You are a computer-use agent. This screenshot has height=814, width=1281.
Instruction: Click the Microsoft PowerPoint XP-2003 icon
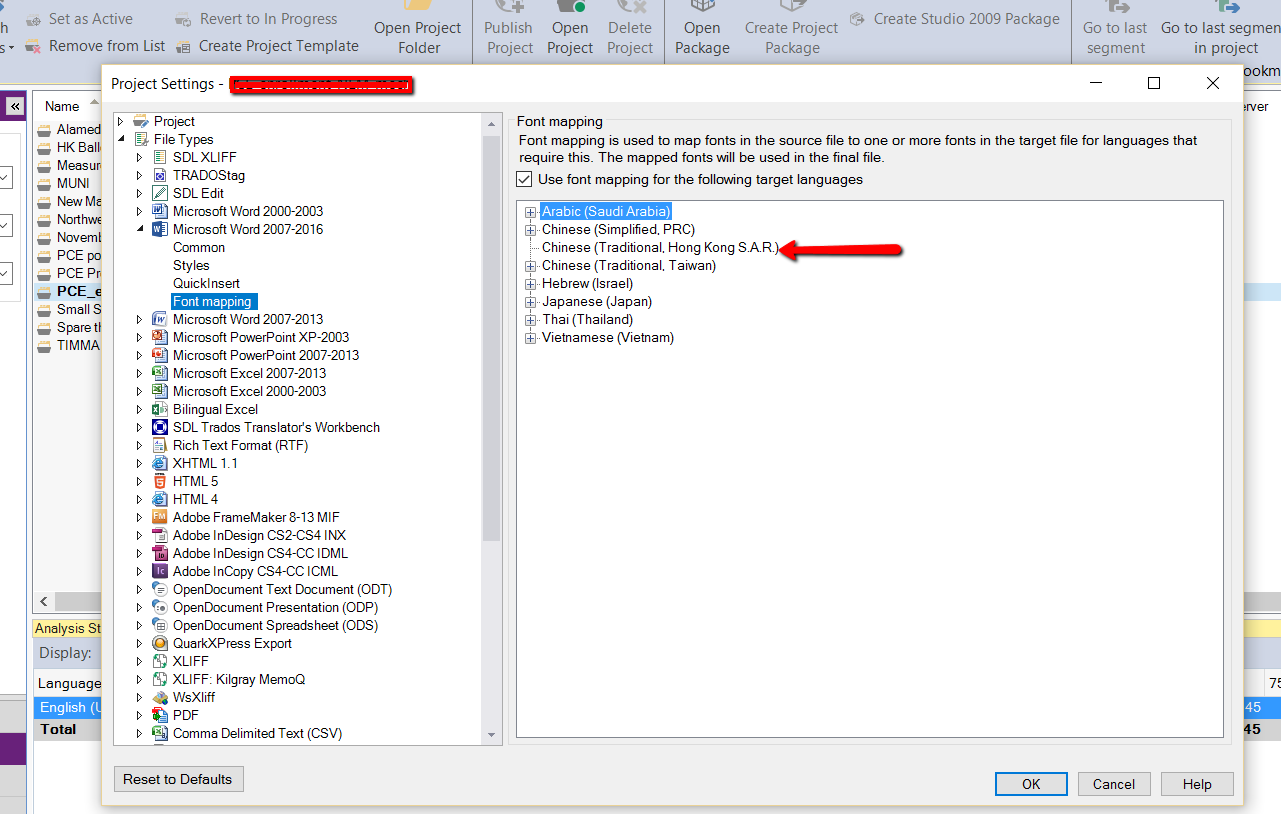pyautogui.click(x=159, y=337)
